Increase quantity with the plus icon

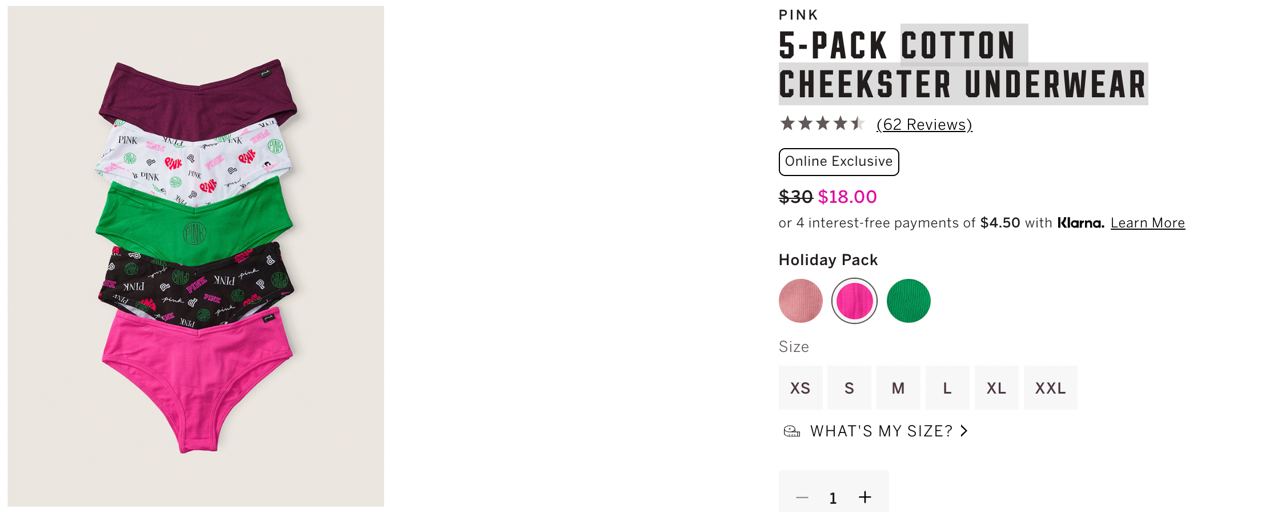click(865, 497)
